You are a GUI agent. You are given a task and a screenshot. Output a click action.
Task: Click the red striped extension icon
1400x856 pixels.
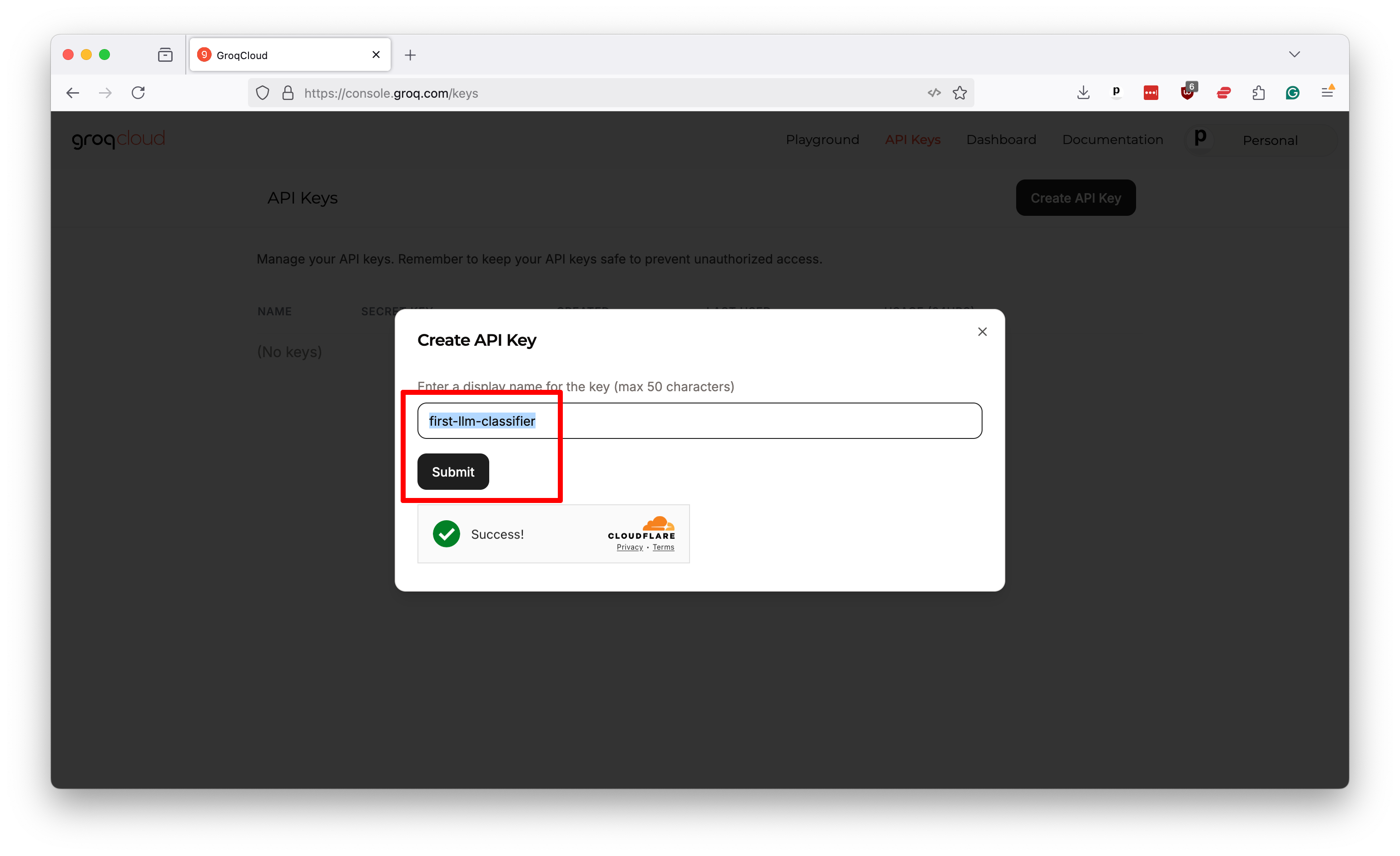[x=1224, y=93]
